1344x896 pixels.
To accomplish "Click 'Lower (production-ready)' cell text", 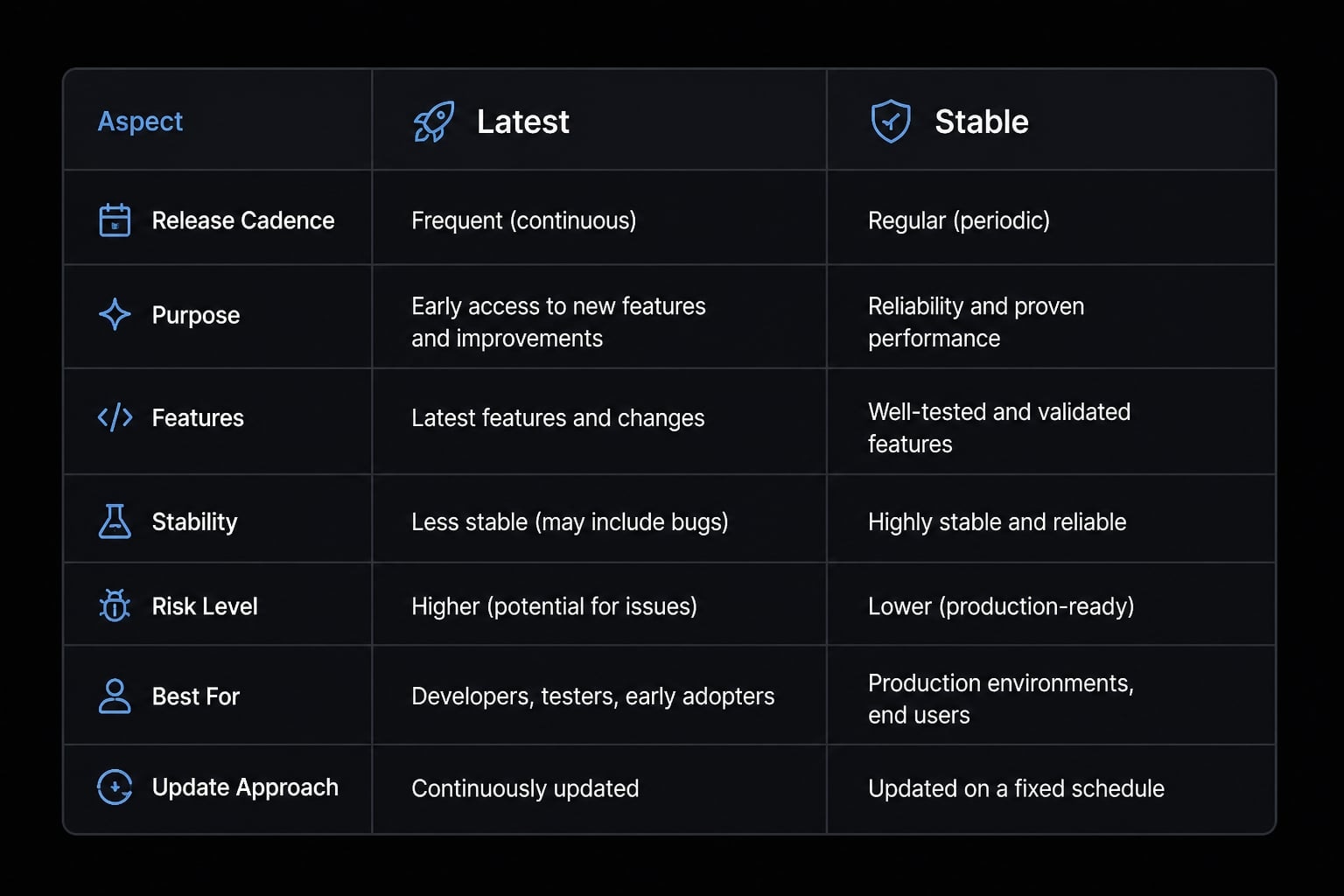I will [x=1001, y=606].
